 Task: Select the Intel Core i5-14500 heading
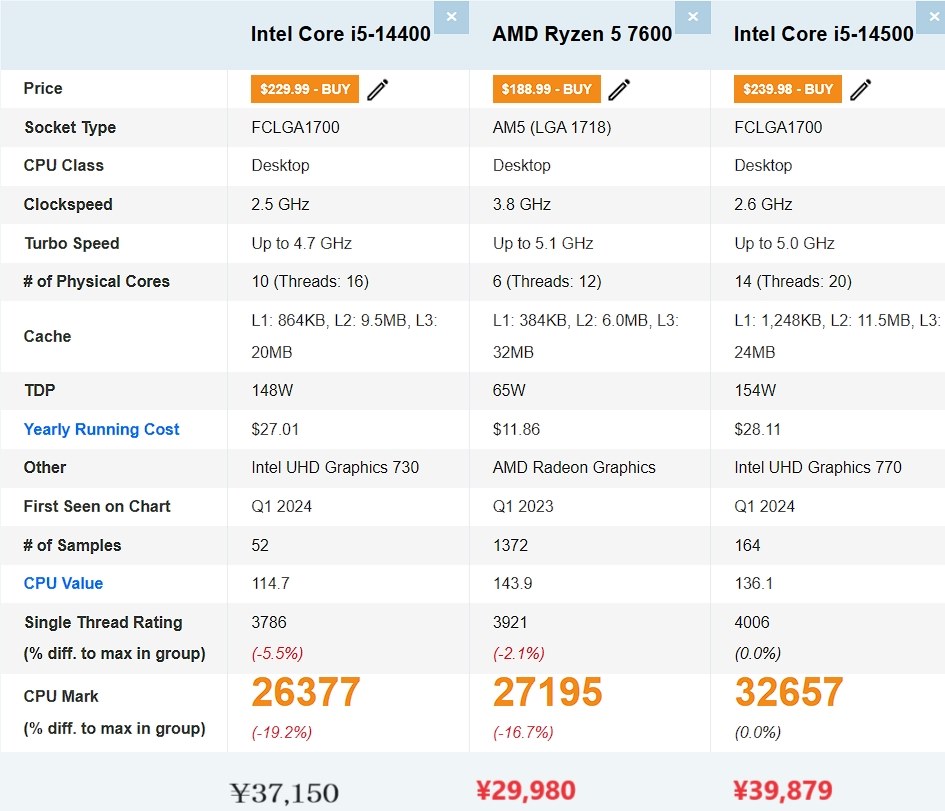coord(823,34)
